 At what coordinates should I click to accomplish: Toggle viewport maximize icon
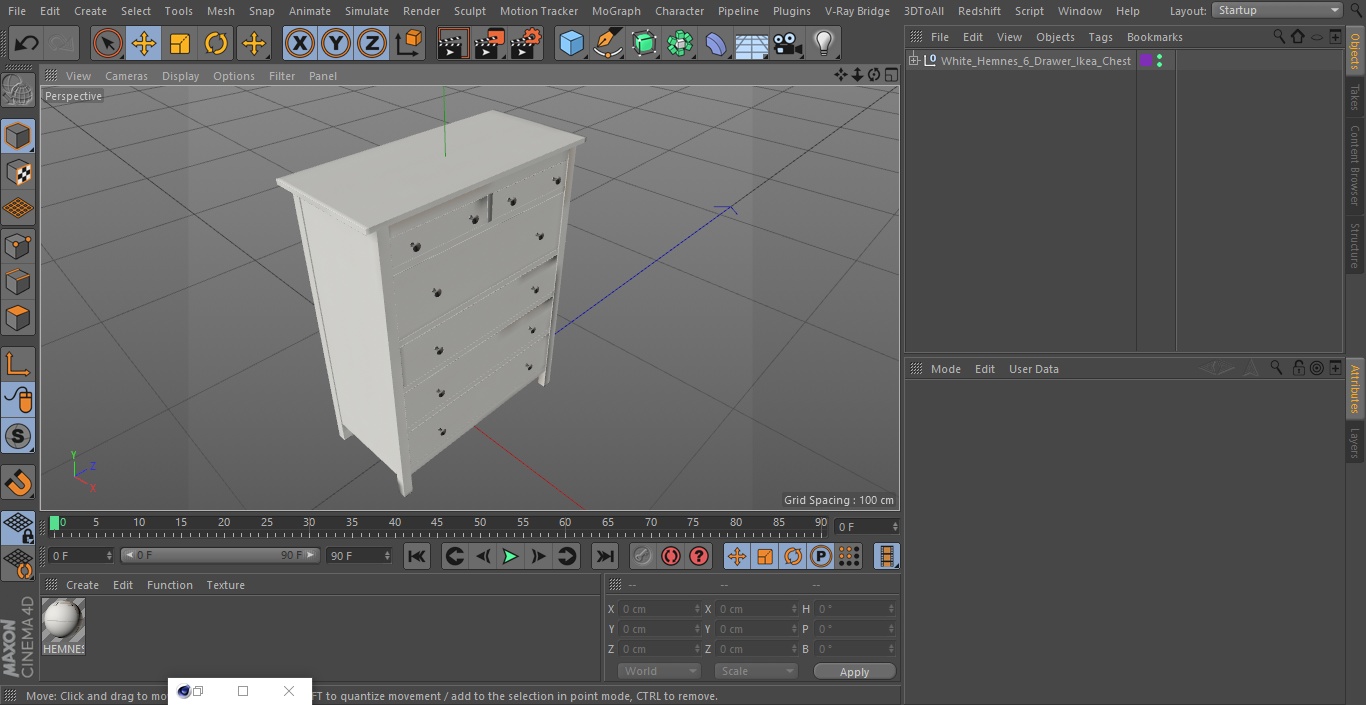click(890, 75)
